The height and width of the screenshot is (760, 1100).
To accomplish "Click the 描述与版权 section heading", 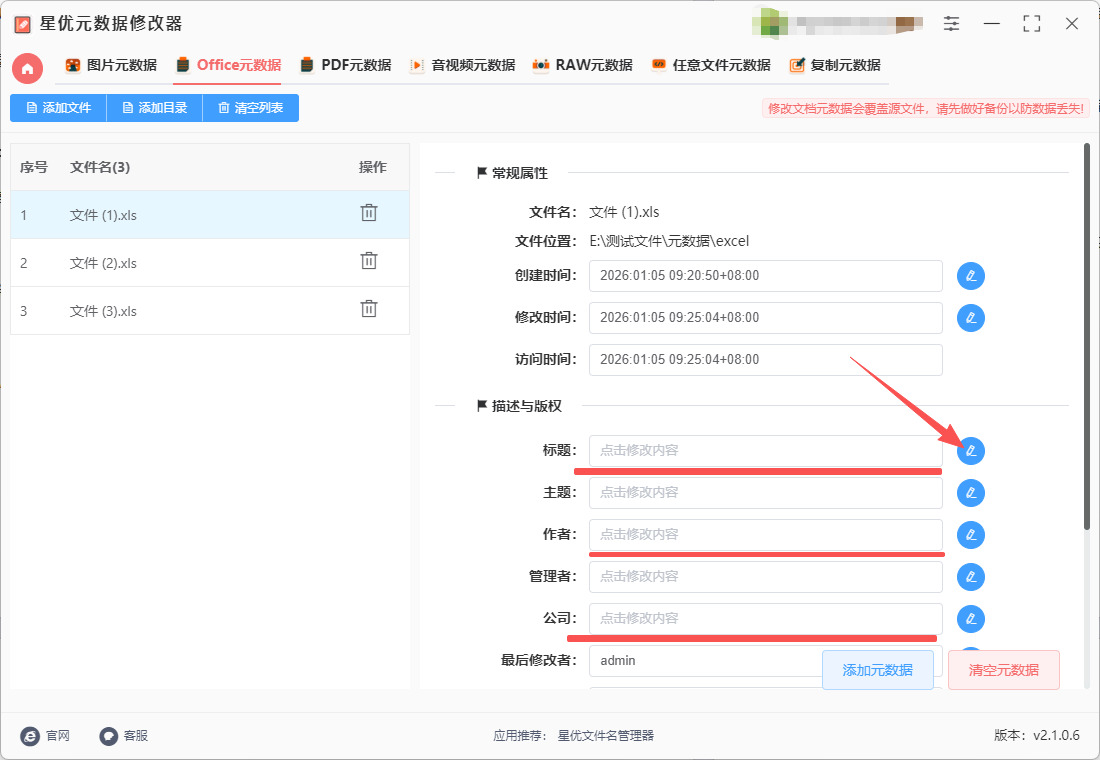I will click(x=526, y=406).
